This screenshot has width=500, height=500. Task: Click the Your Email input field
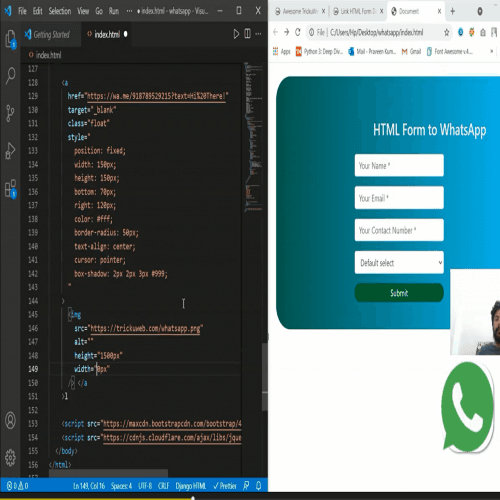(399, 198)
